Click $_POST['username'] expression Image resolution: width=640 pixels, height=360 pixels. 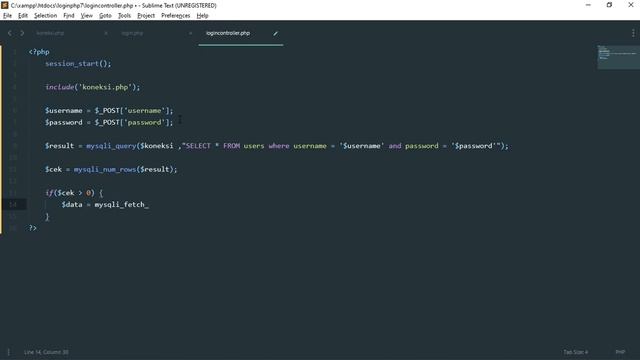coord(132,111)
